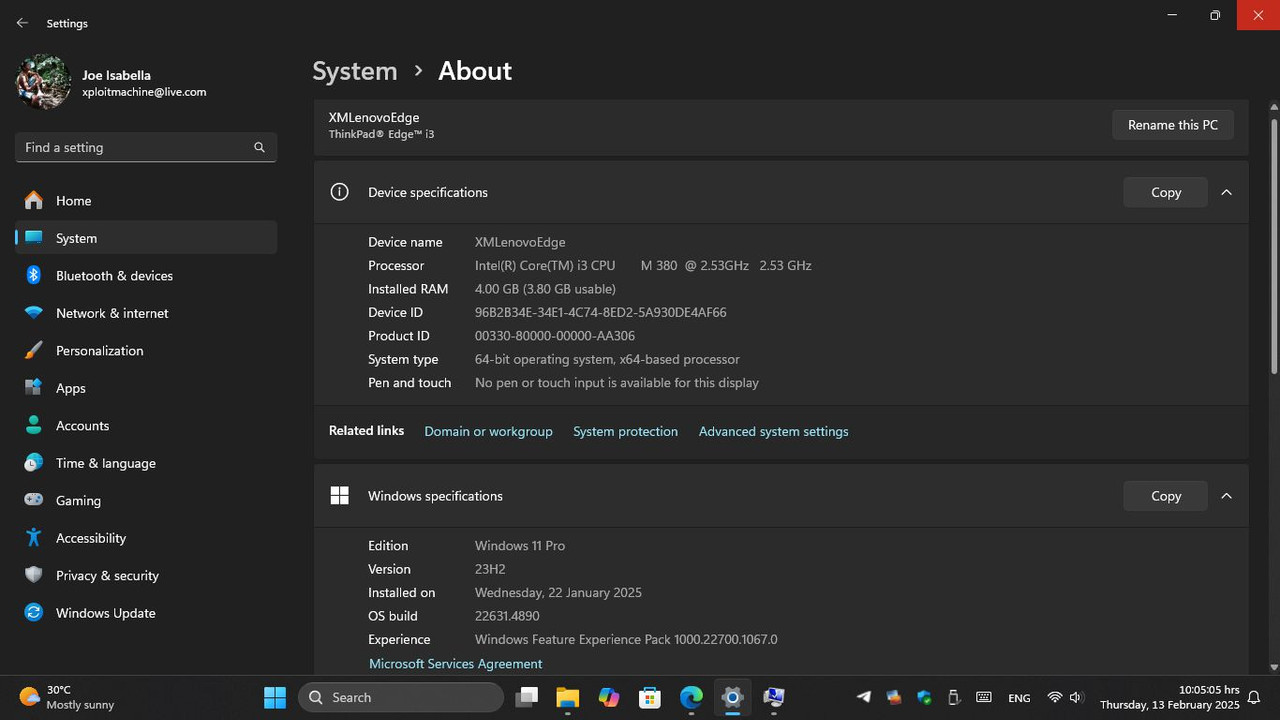This screenshot has height=720, width=1280.
Task: Click the Rename this PC button
Action: 1172,125
